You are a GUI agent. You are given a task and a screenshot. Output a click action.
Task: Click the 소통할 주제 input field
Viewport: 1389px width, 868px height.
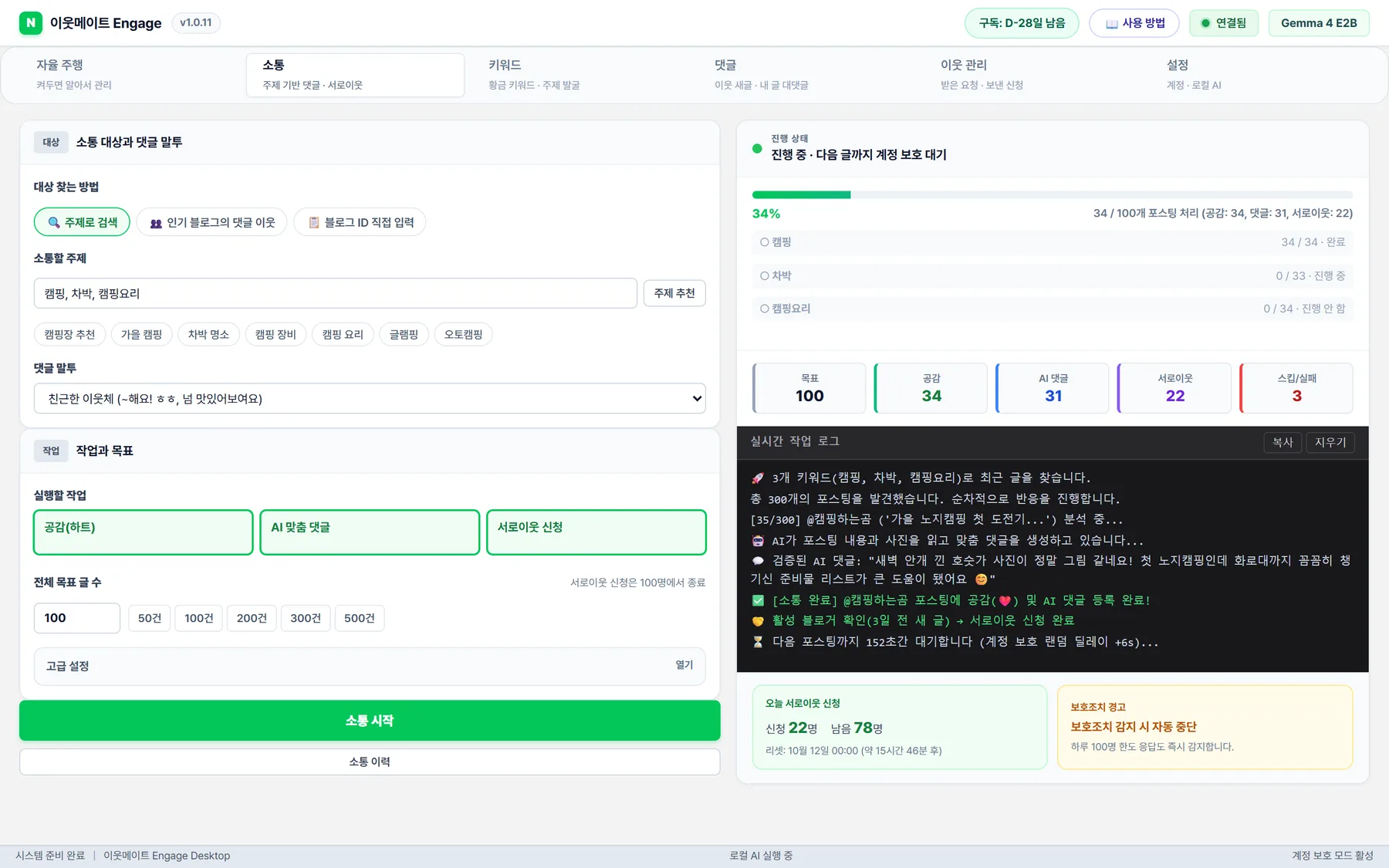pos(335,293)
